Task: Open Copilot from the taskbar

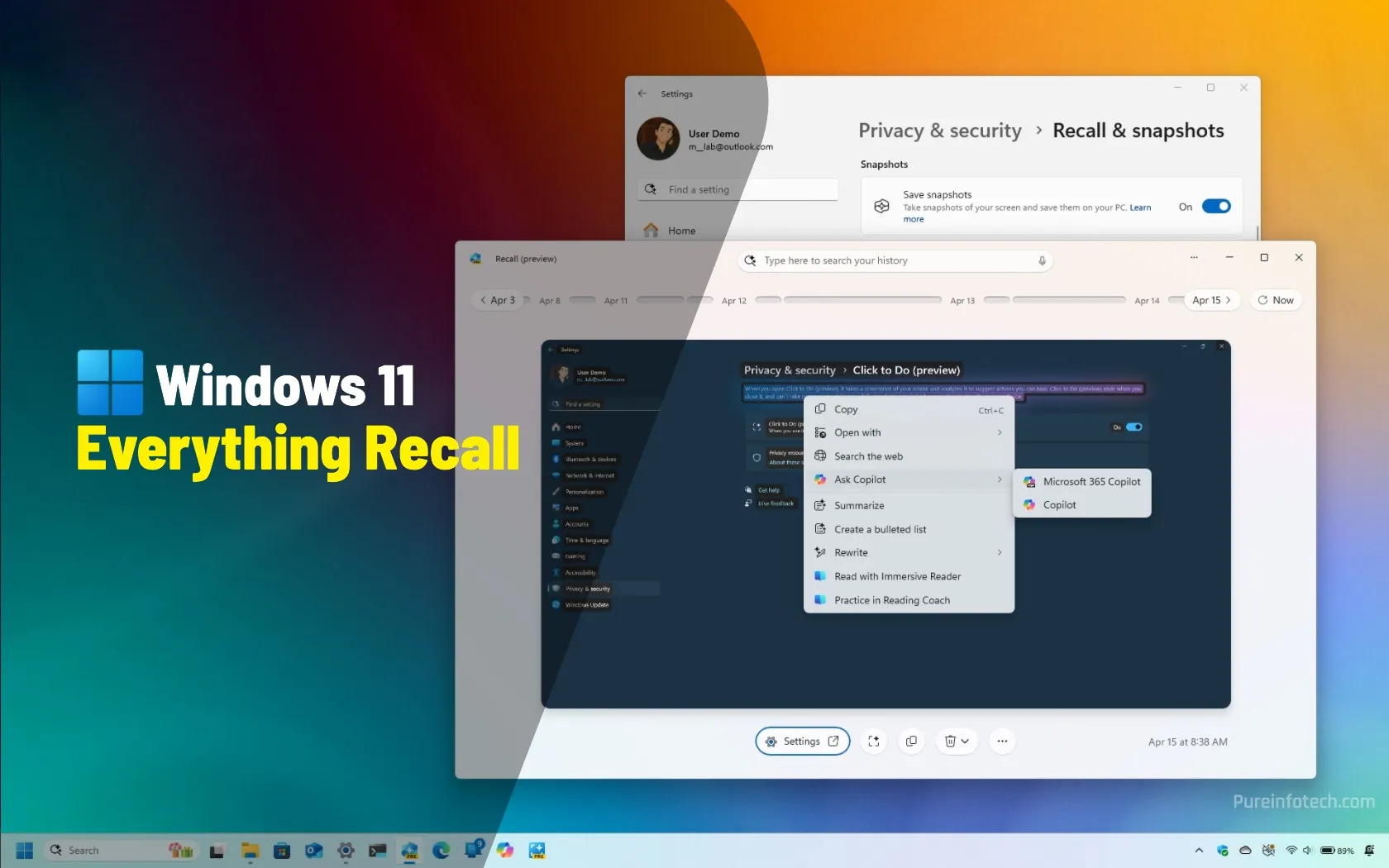Action: coord(505,850)
